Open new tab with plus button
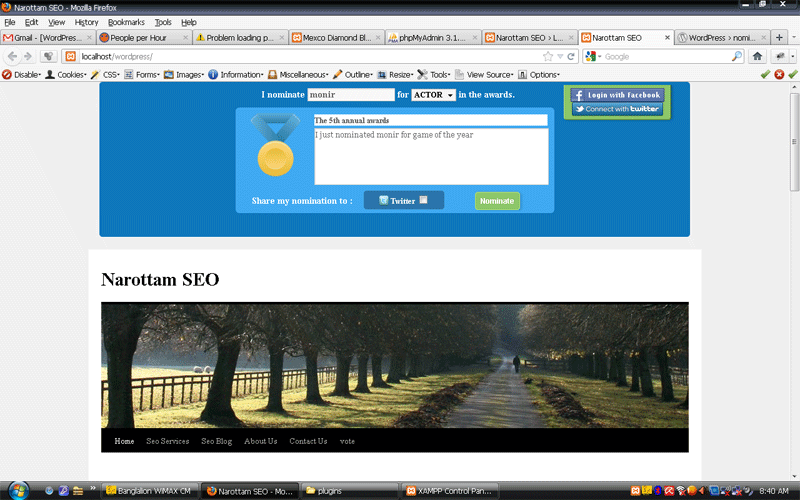Viewport: 800px width, 500px height. click(x=779, y=38)
